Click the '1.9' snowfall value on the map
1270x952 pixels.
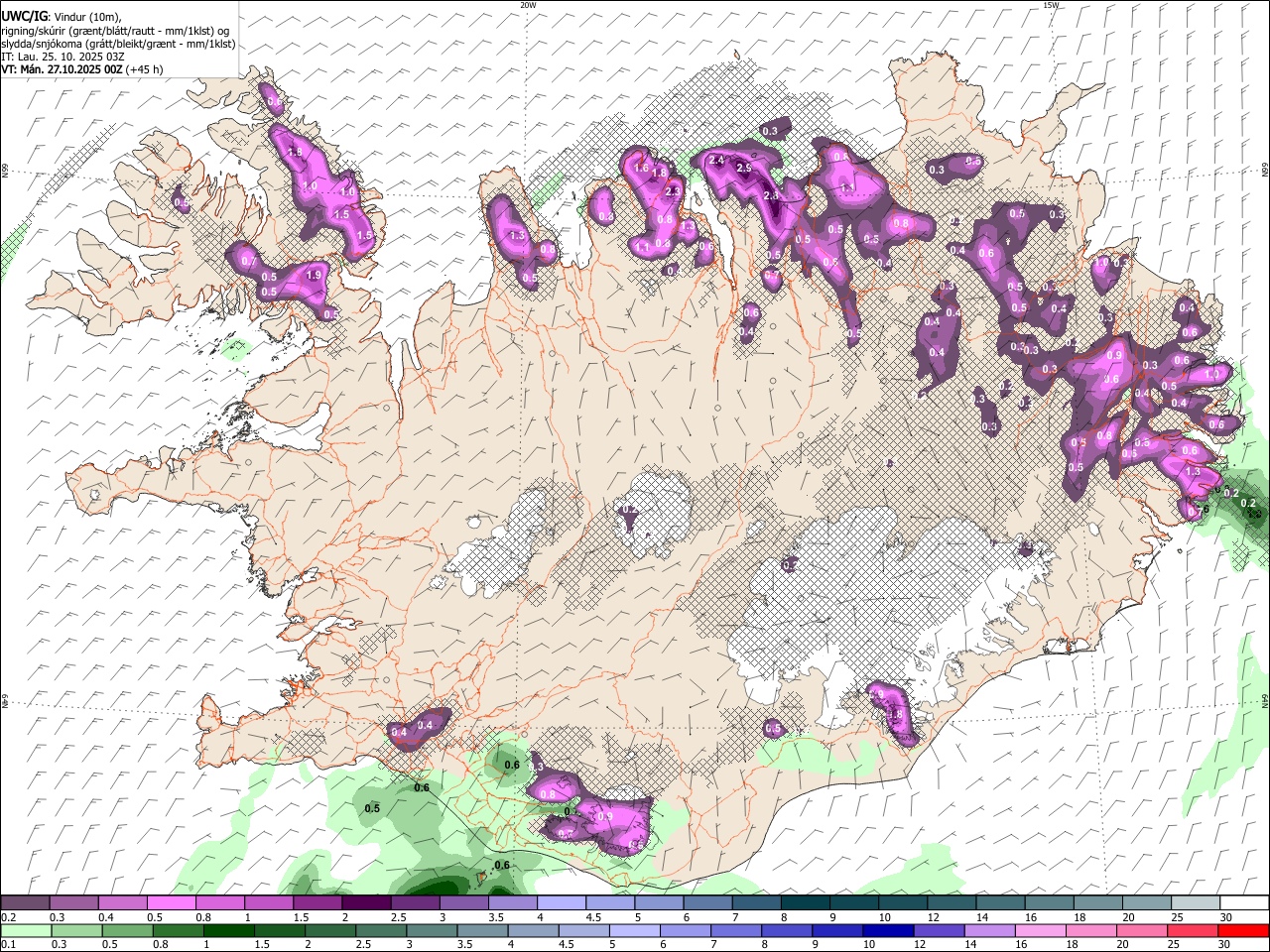314,275
